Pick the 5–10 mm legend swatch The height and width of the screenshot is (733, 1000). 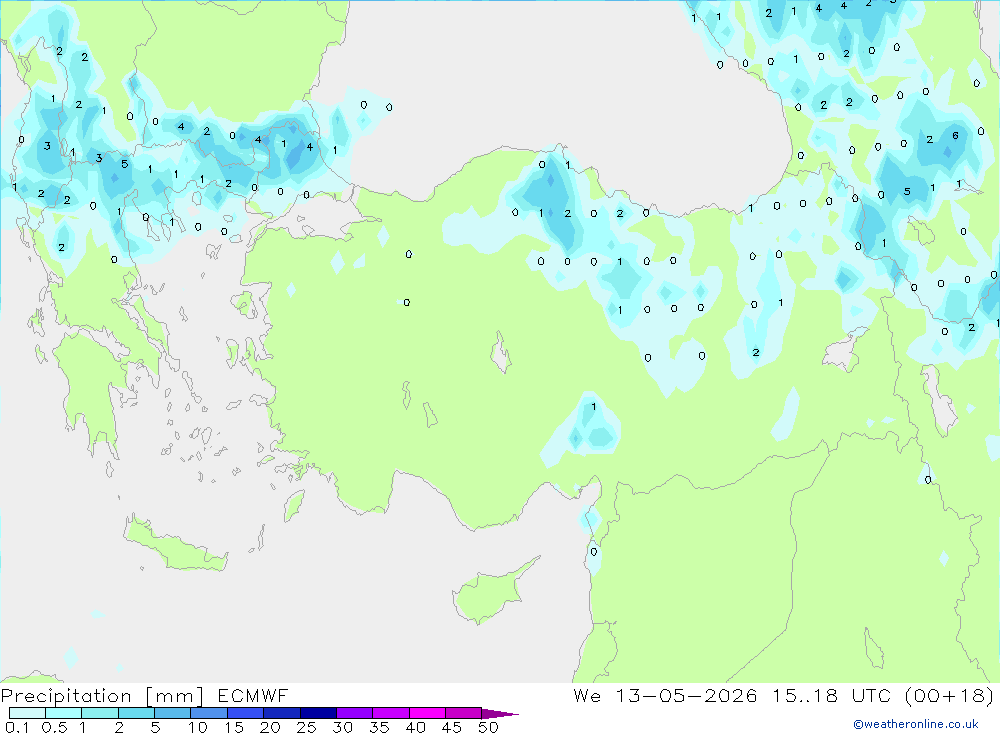tap(172, 713)
